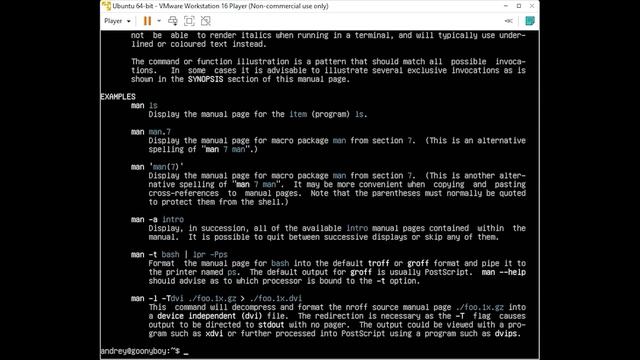Click the bold 'man --help' text
Viewport: 640px width, 360px height.
pyautogui.click(x=504, y=272)
